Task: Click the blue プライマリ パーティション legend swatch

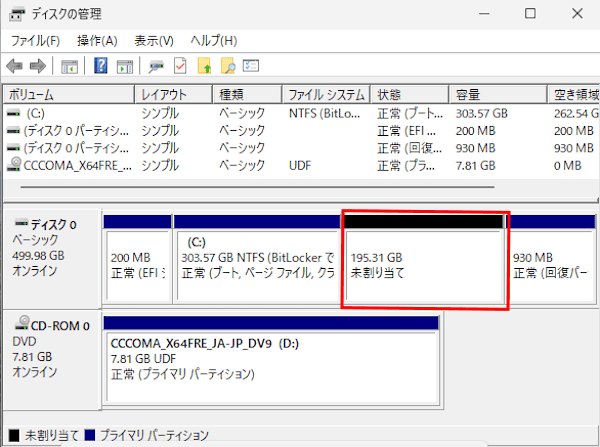Action: click(x=90, y=435)
